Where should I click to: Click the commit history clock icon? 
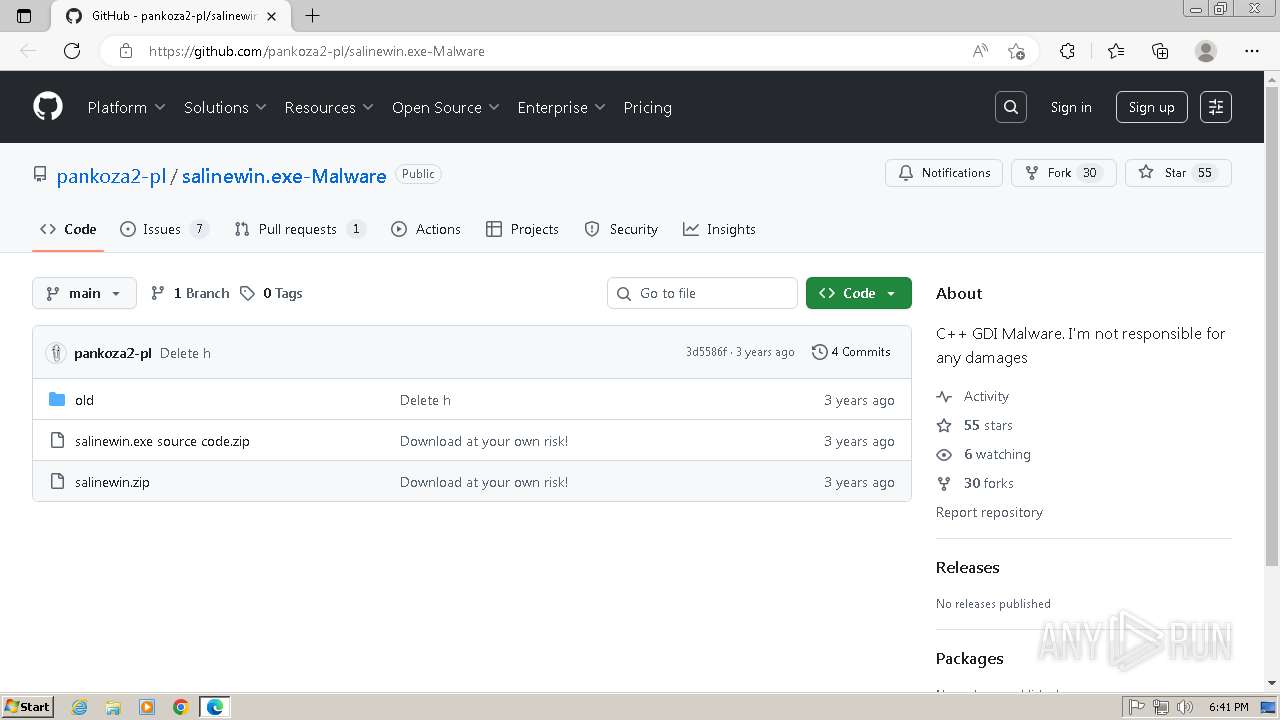pos(819,352)
